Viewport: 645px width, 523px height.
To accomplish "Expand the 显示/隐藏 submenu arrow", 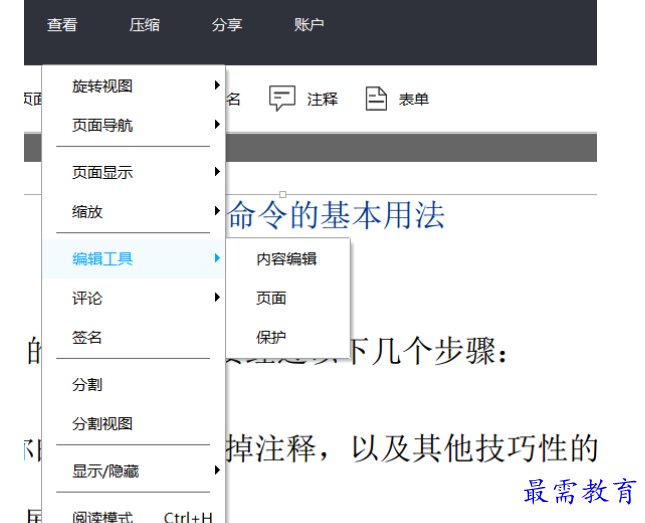I will (217, 470).
